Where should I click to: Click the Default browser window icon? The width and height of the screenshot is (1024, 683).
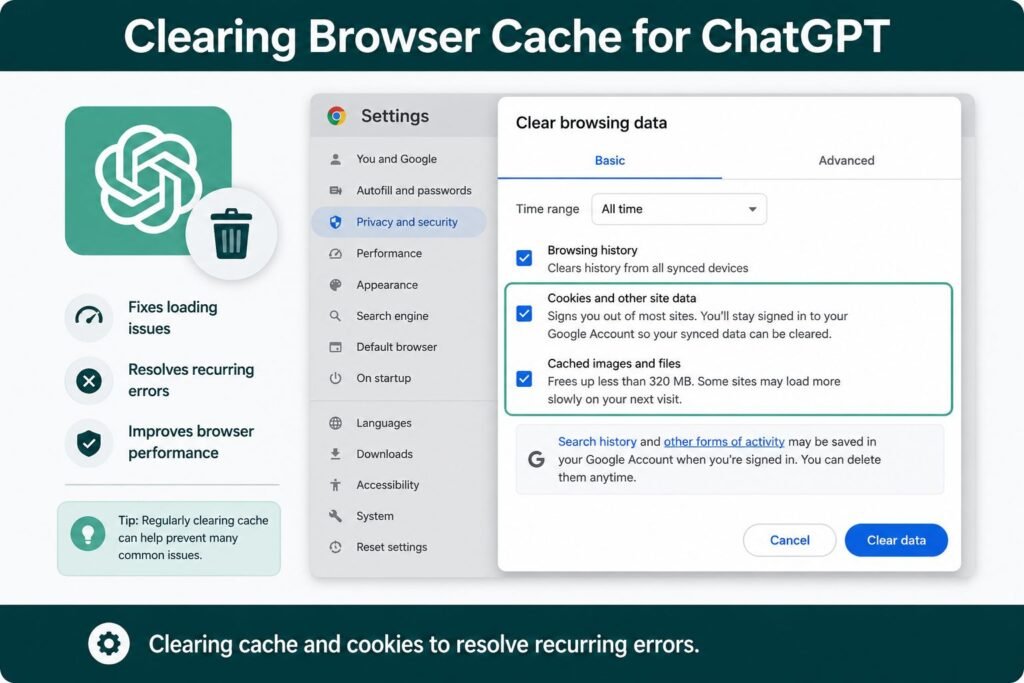336,347
